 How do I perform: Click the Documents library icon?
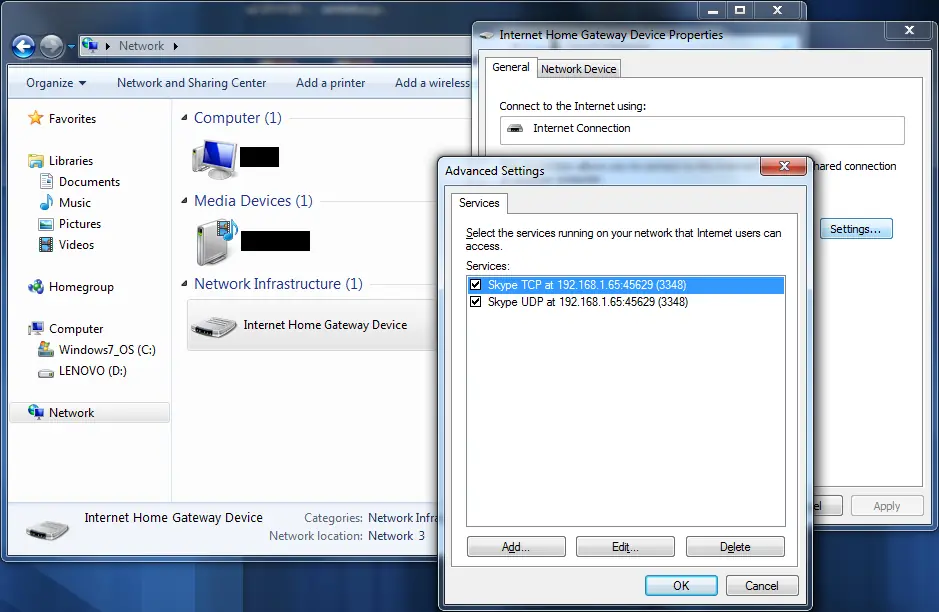click(46, 181)
